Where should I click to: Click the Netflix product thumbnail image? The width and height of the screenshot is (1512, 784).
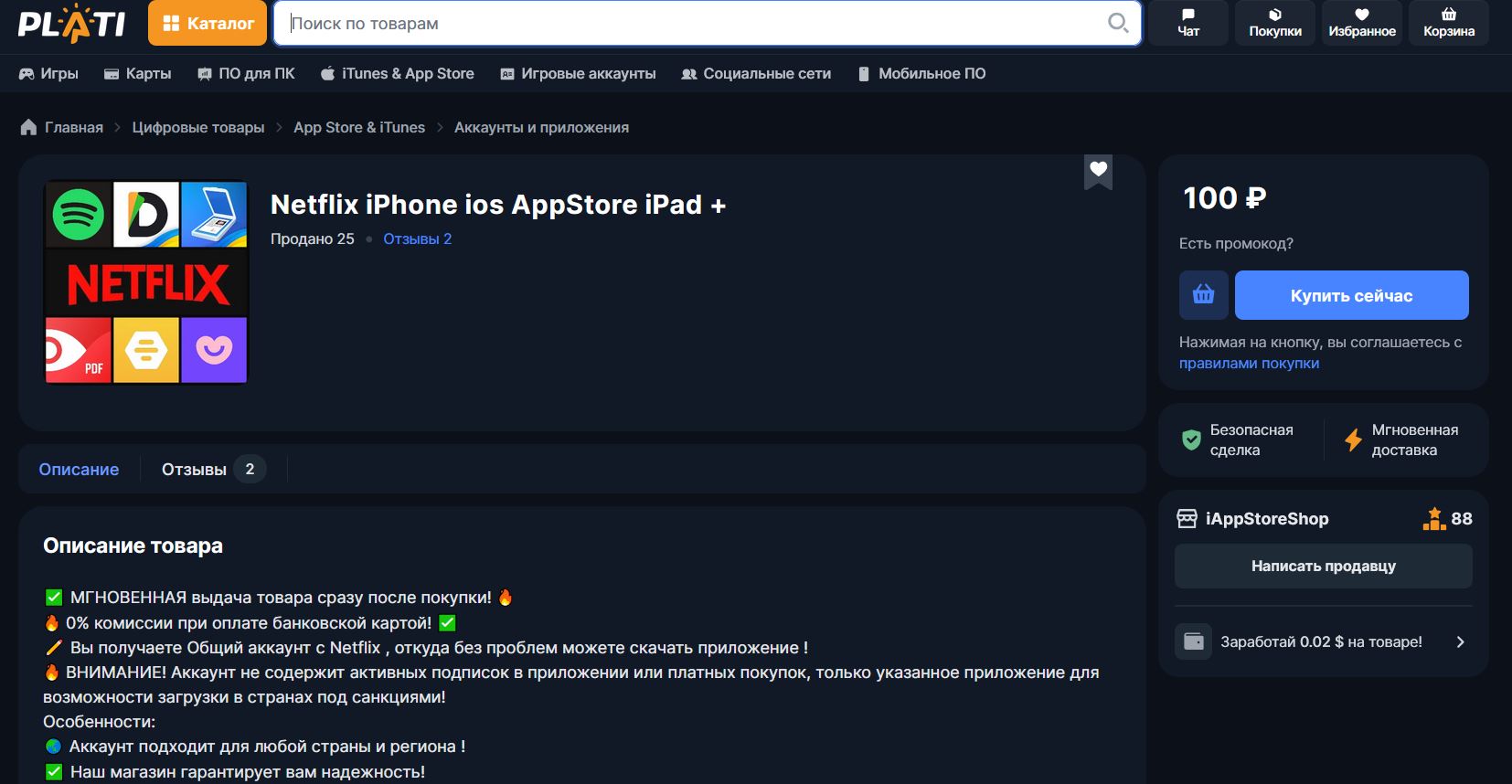point(146,281)
